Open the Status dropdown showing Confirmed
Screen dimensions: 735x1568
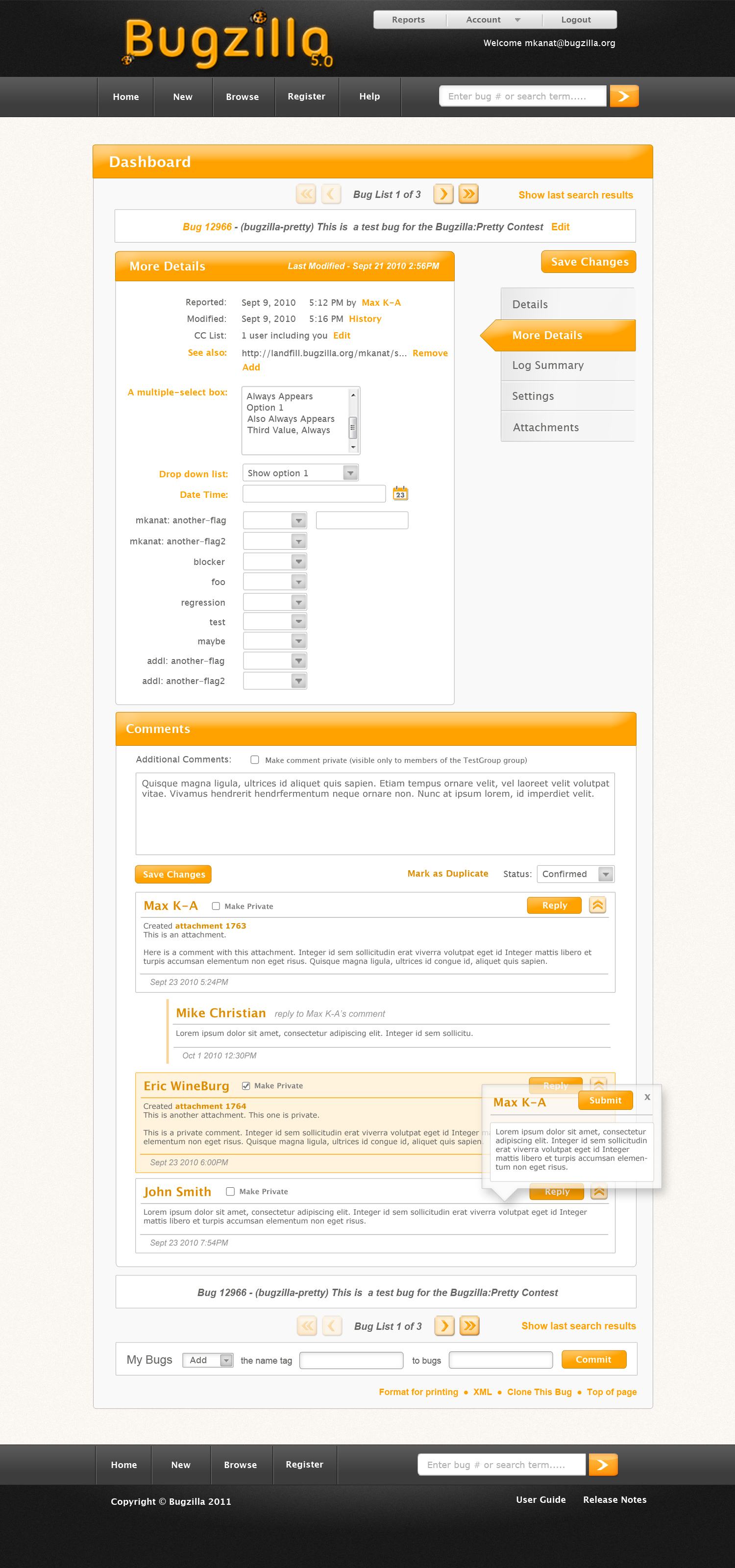point(576,874)
